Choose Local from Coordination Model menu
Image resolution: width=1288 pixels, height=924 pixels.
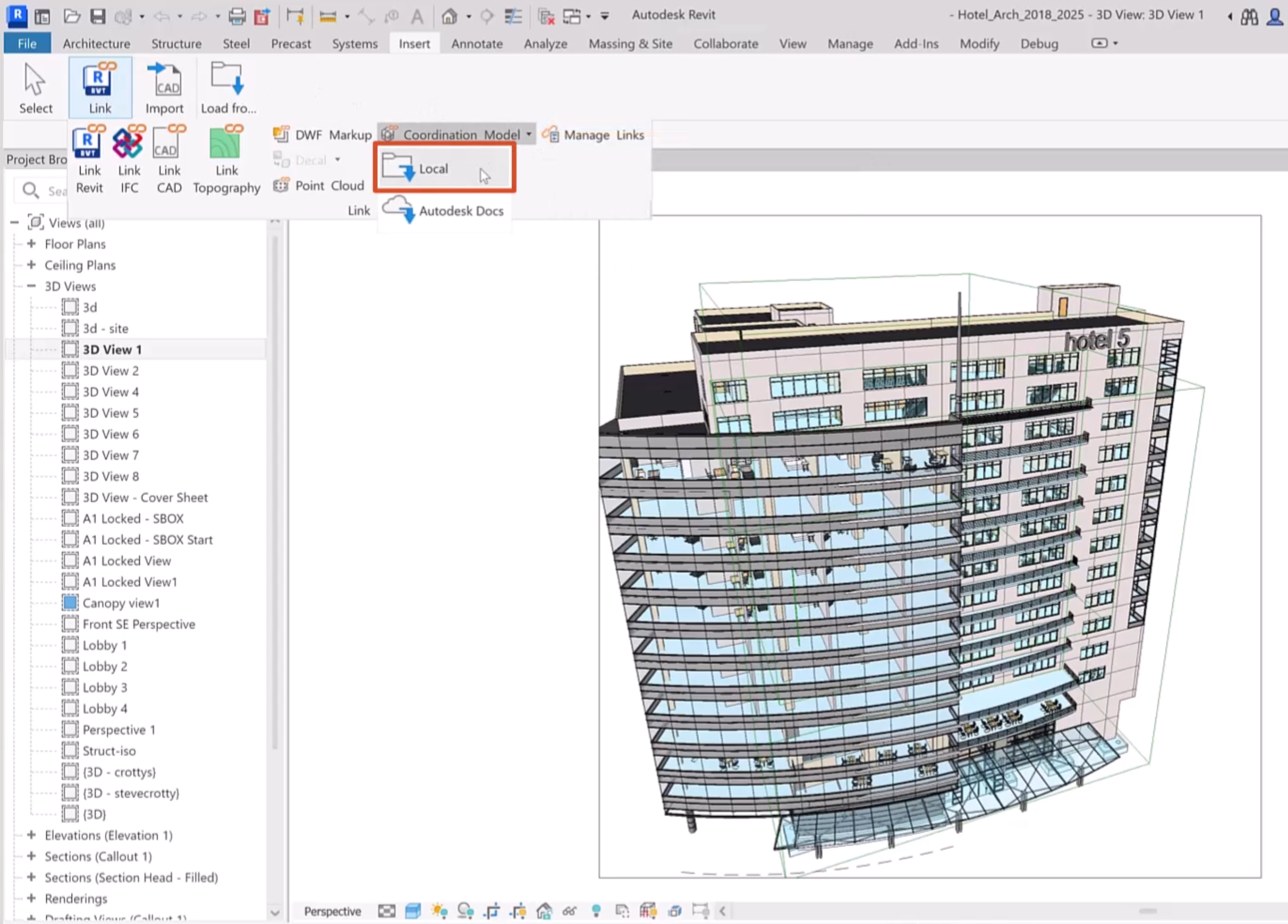click(x=444, y=168)
